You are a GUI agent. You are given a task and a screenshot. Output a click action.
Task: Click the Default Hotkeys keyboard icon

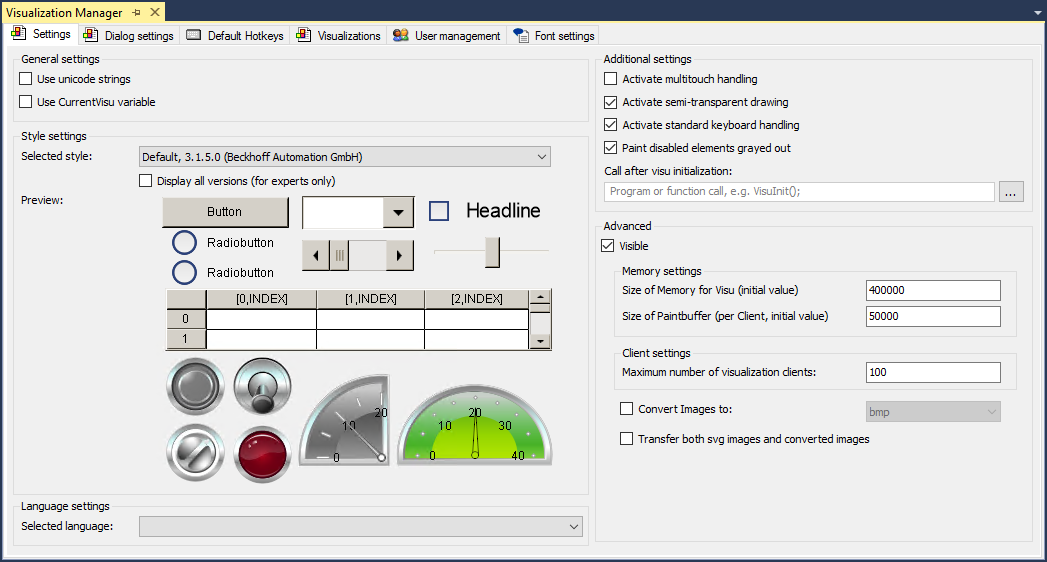pos(194,35)
